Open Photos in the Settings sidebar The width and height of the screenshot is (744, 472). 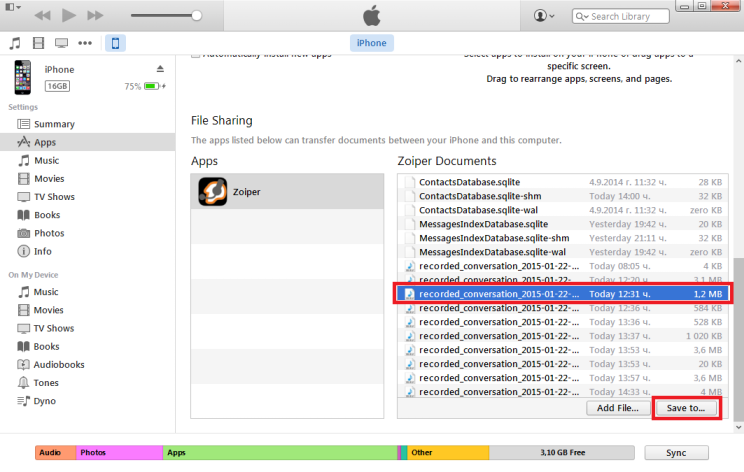(x=49, y=233)
